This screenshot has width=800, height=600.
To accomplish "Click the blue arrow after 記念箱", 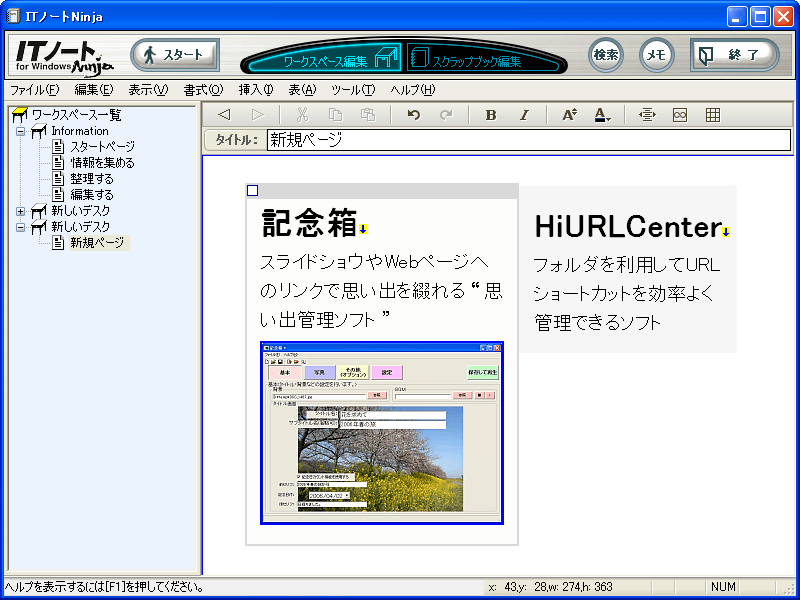I will (x=363, y=230).
